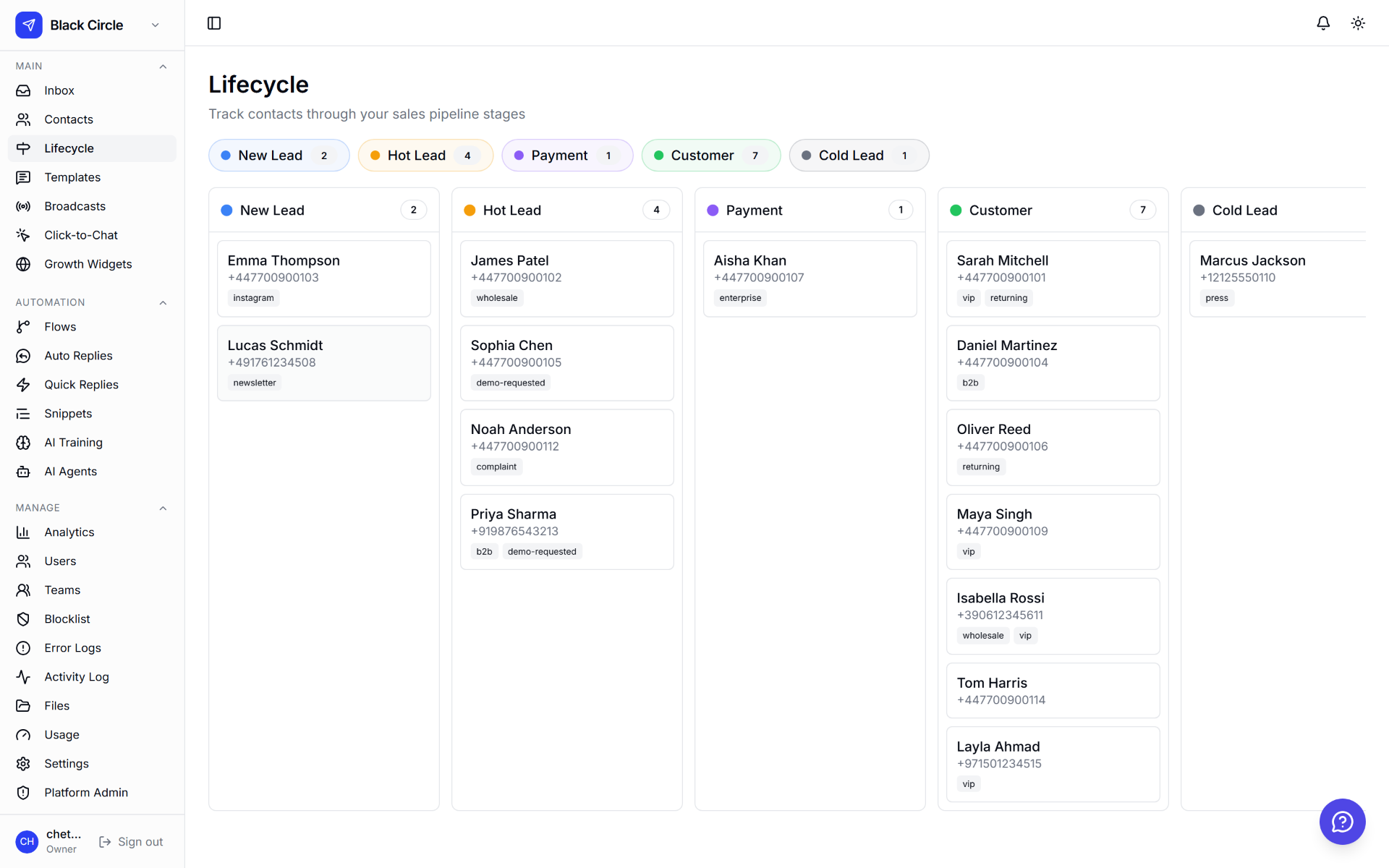This screenshot has width=1389, height=868.
Task: Click the AI Agents robot icon
Action: (x=23, y=472)
